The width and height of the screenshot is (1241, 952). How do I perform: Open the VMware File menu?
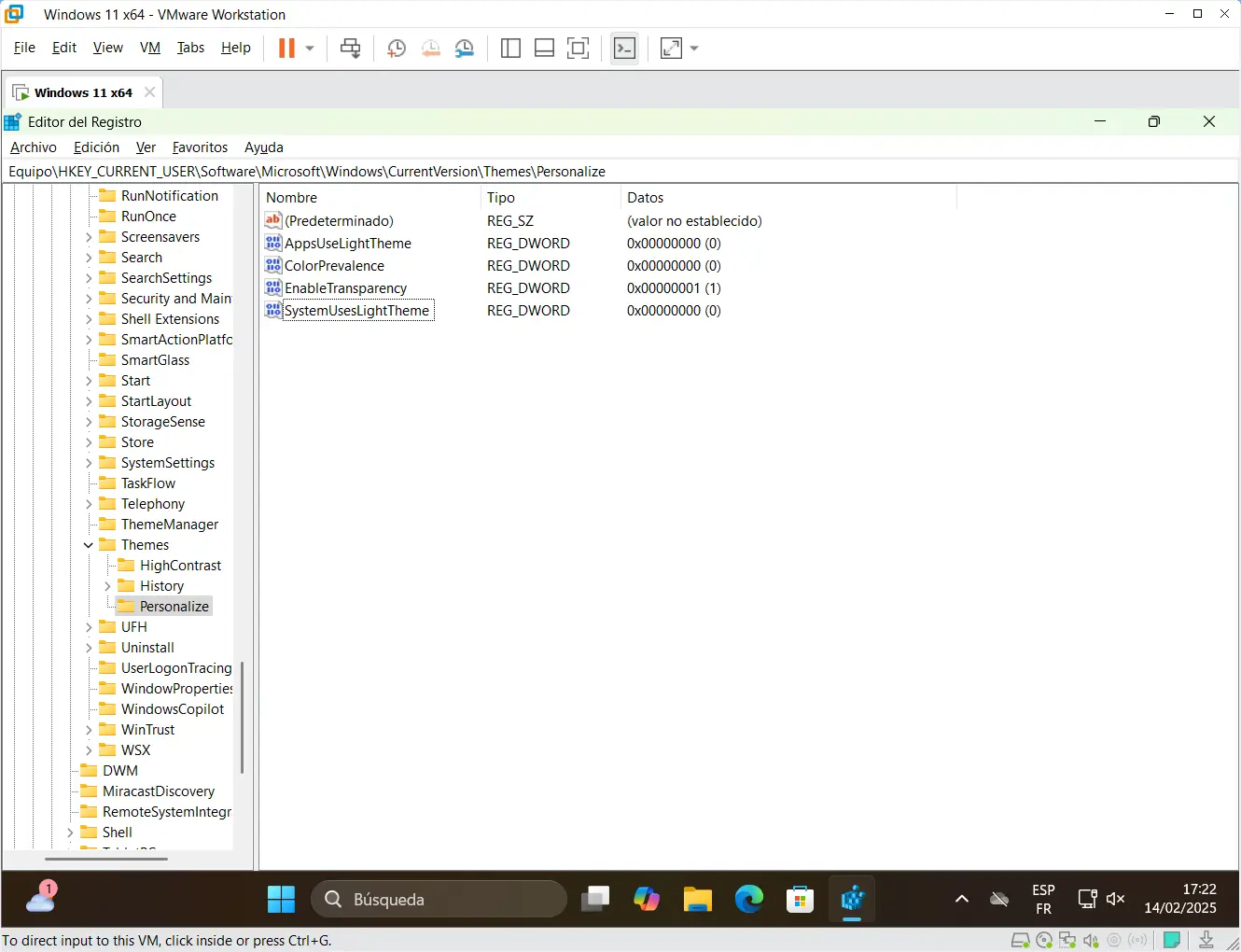24,48
